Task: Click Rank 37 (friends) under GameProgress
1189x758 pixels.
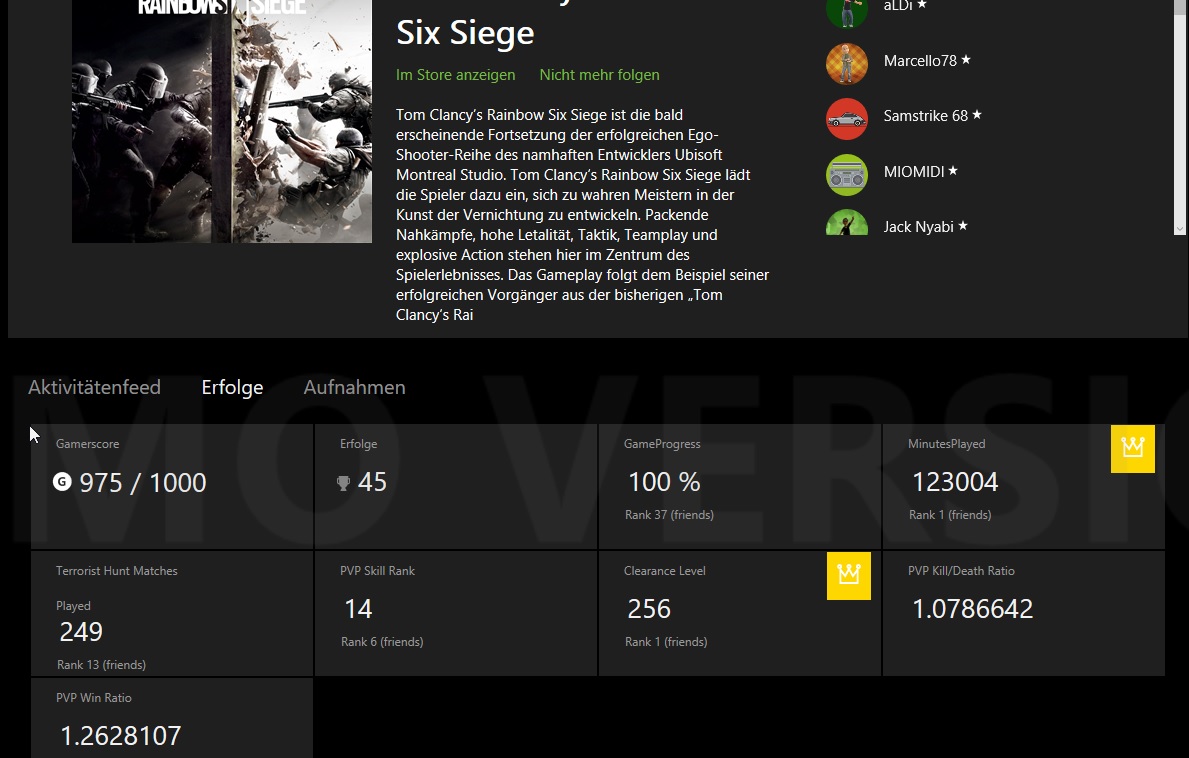Action: tap(670, 515)
